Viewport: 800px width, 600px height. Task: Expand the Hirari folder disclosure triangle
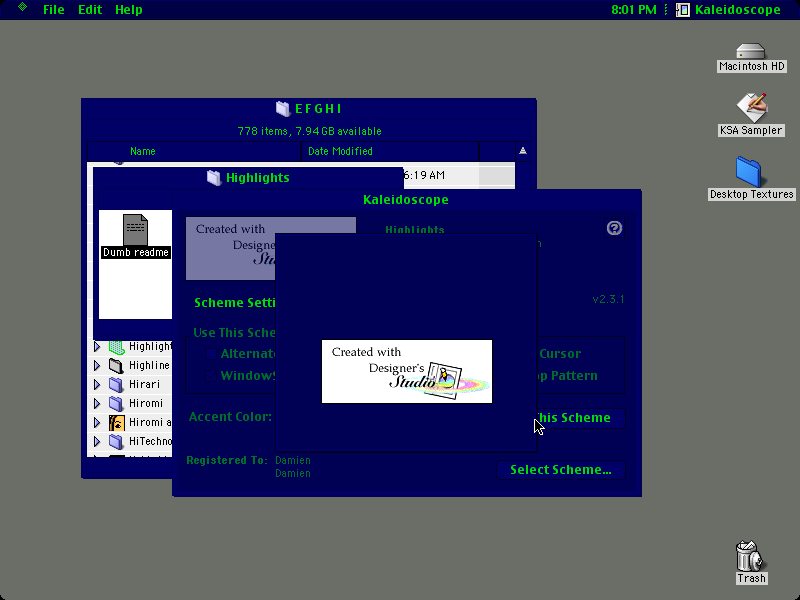pos(97,385)
